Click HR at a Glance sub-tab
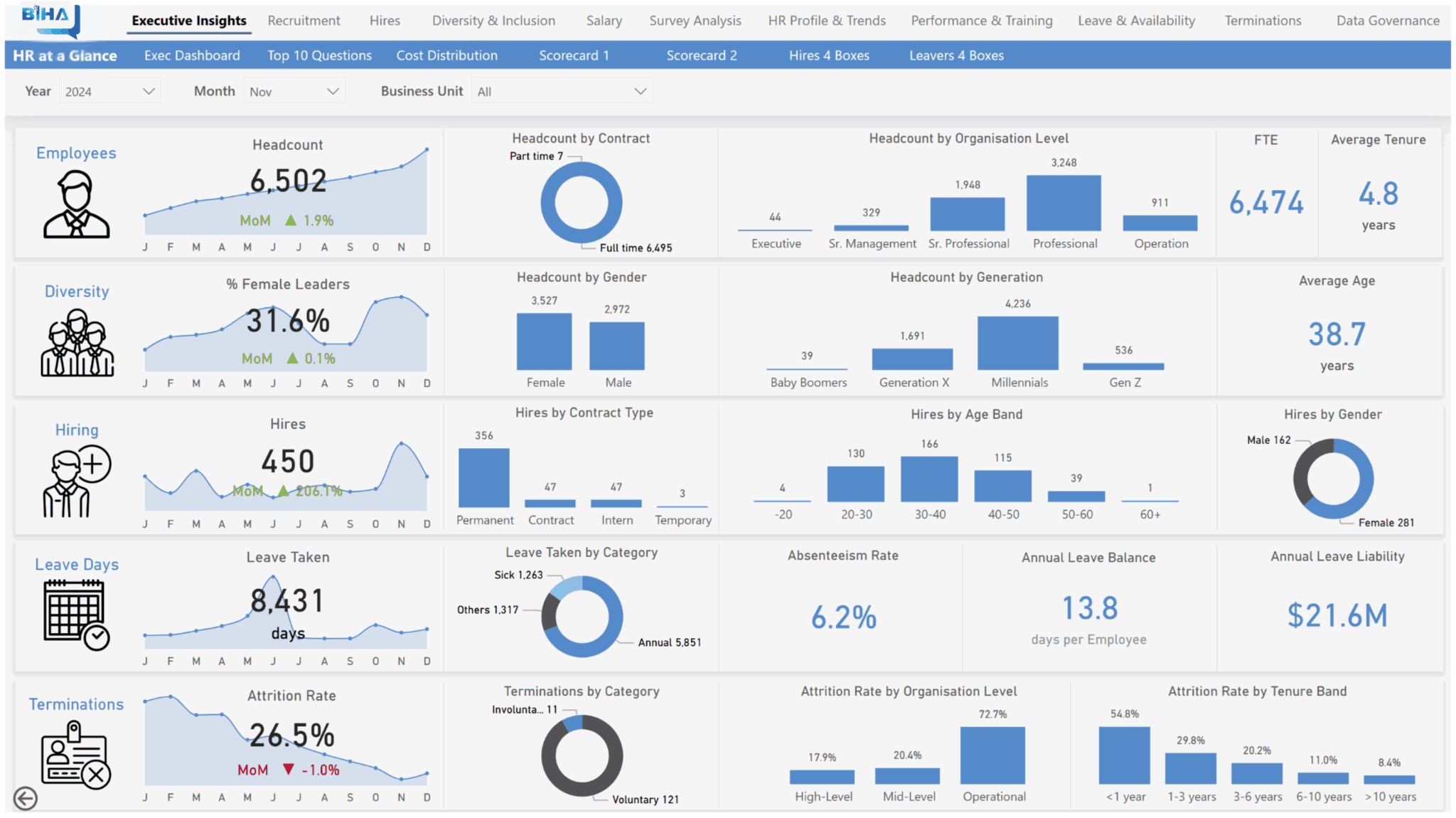1456x818 pixels. [65, 55]
